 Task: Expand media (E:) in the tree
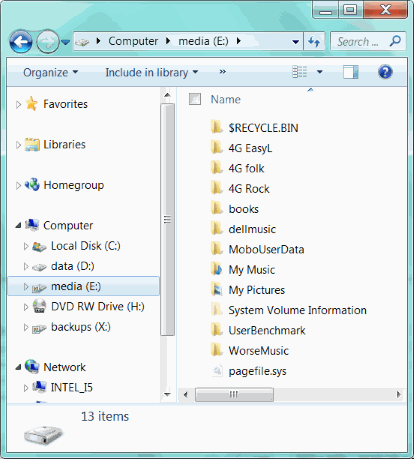point(26,287)
